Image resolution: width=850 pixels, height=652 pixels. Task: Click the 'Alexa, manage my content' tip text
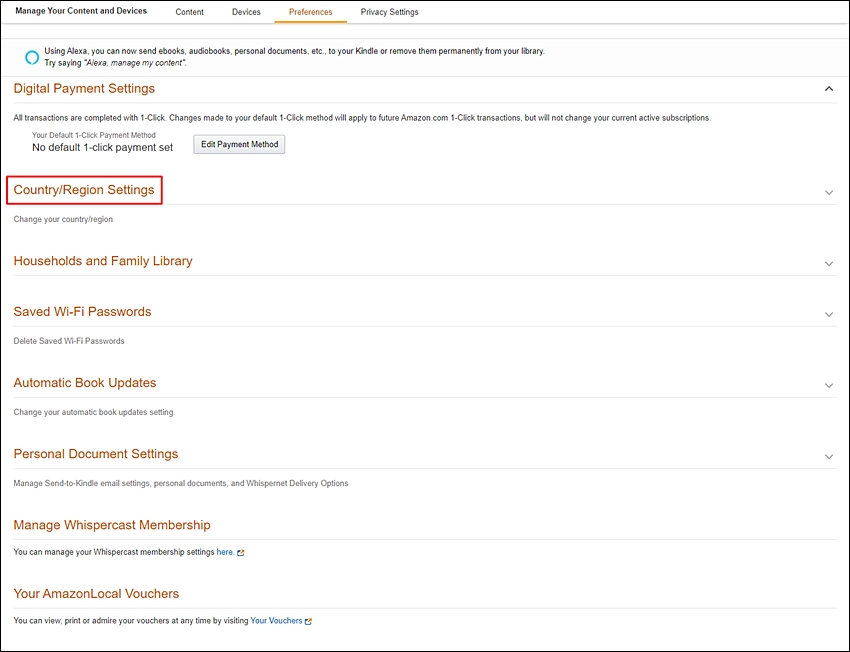pos(136,63)
